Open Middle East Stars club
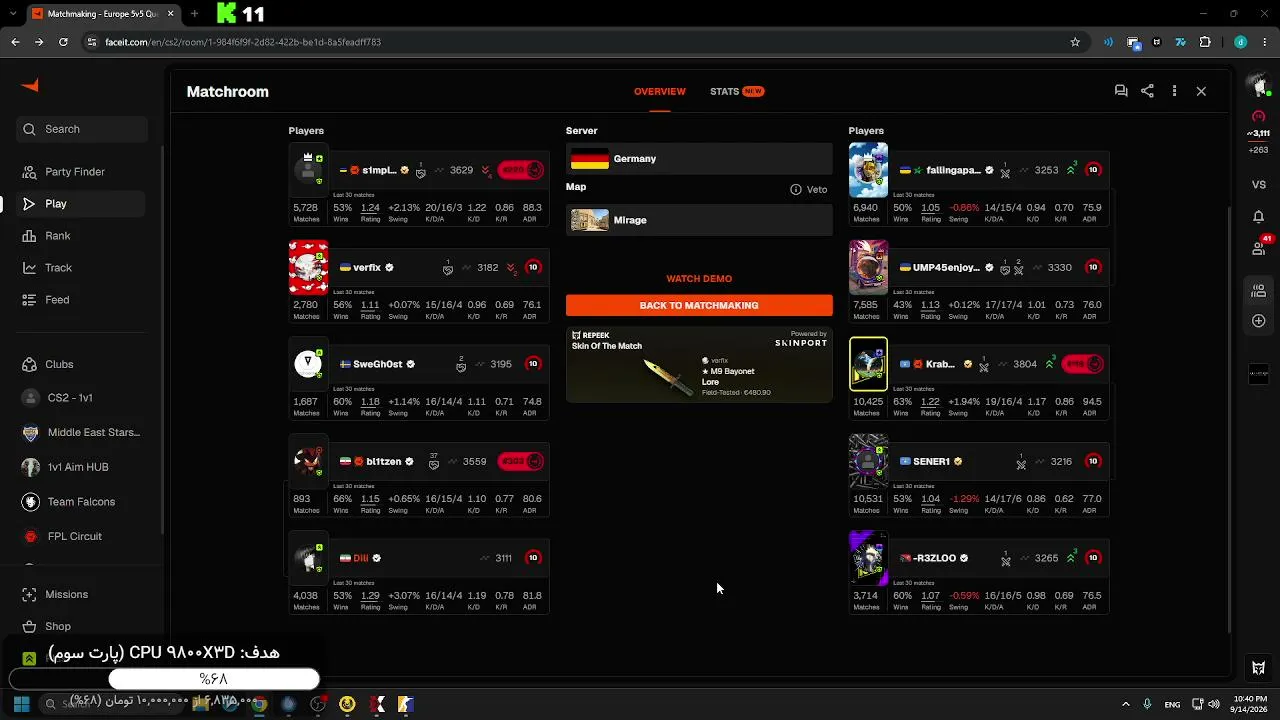 point(81,433)
